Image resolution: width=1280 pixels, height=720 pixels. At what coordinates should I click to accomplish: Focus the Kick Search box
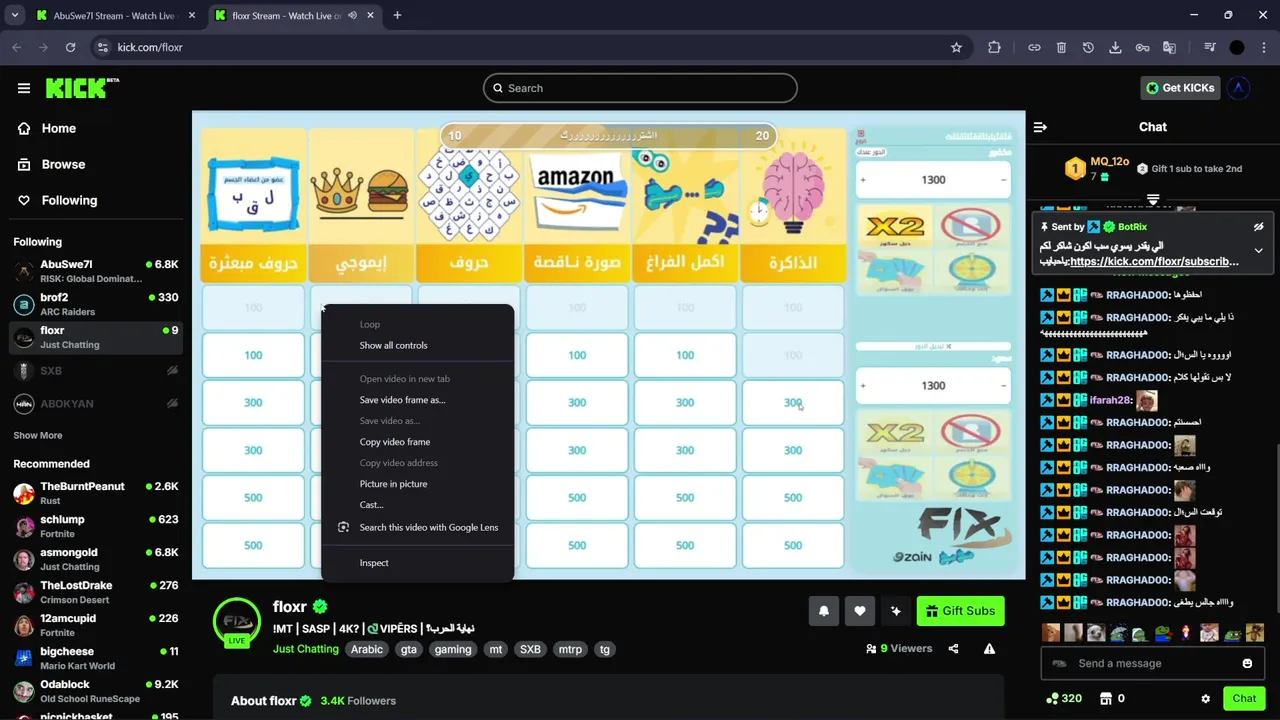640,88
